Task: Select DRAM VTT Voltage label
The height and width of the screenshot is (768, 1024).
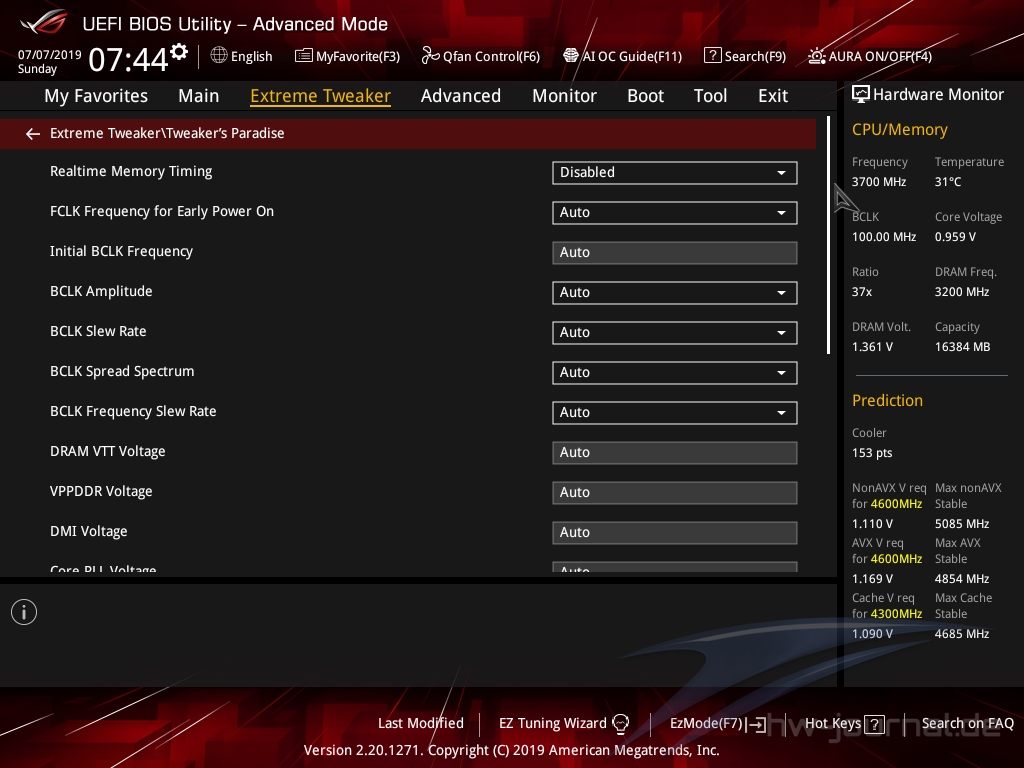Action: 108,451
